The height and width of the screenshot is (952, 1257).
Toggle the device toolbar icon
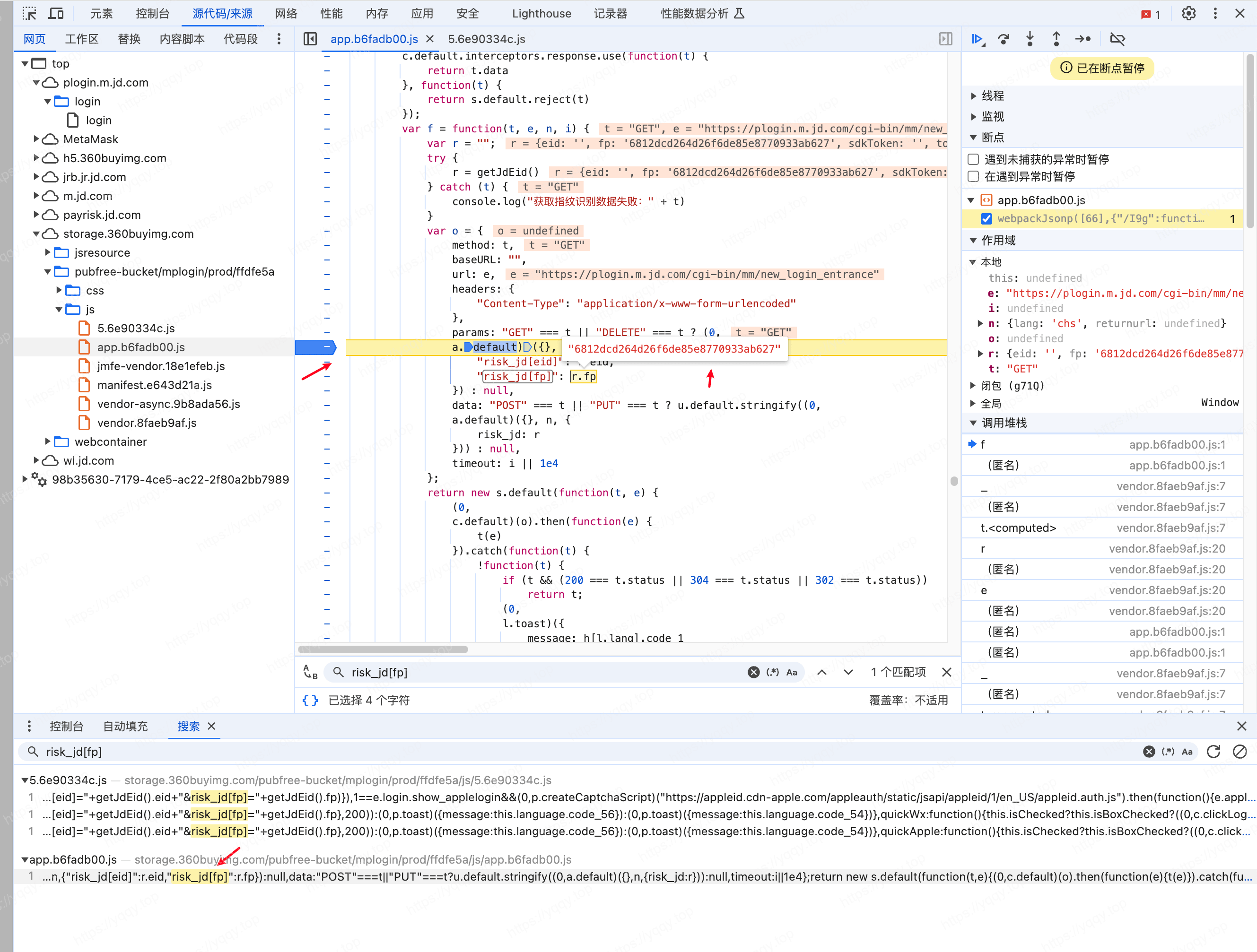(x=56, y=13)
